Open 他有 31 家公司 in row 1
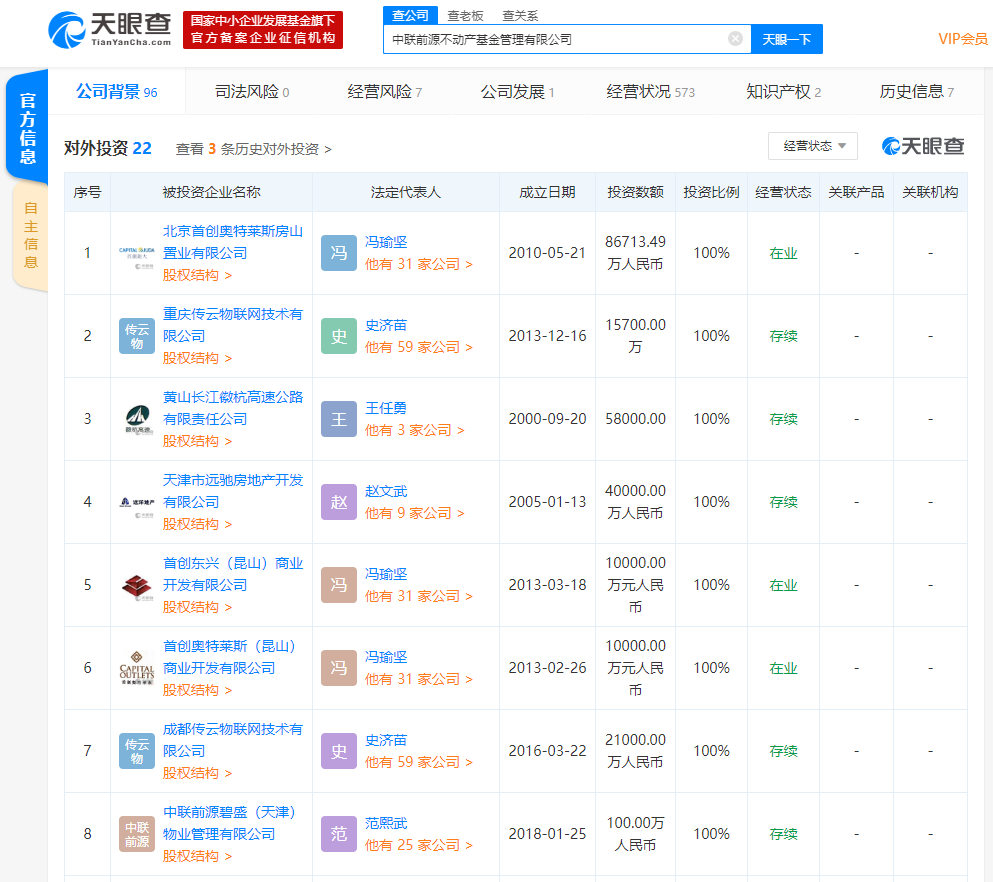Viewport: 993px width, 882px height. [419, 264]
